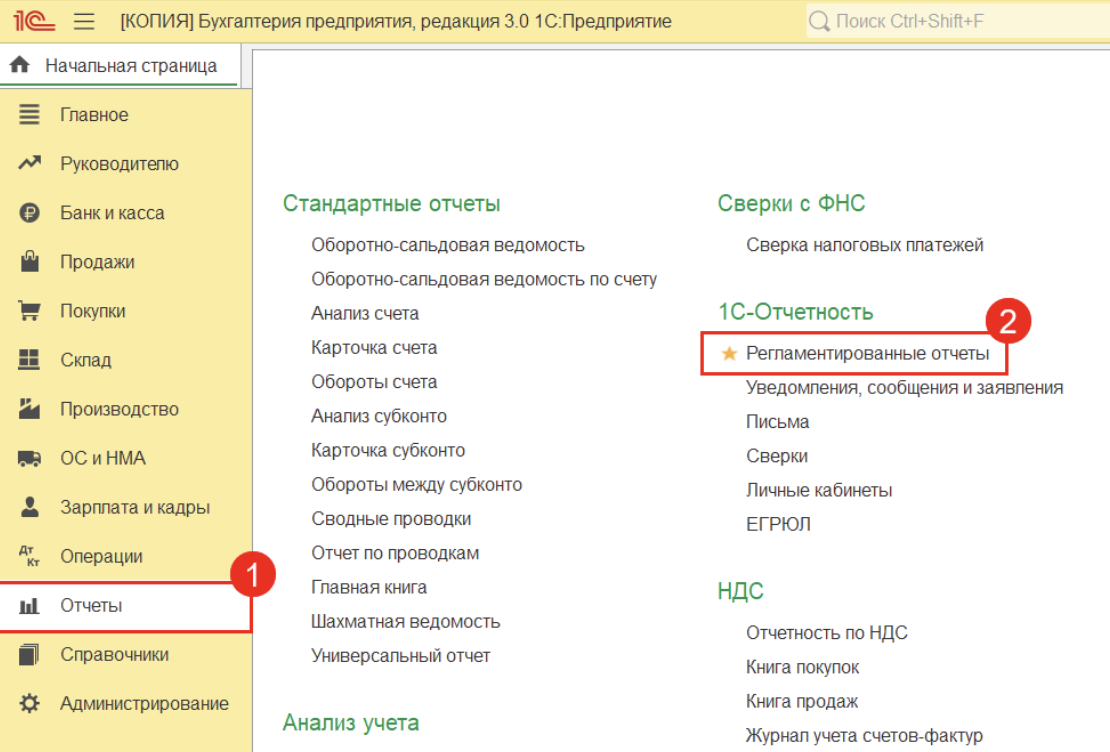
Task: Click the Покупки shopping cart icon
Action: click(x=27, y=310)
